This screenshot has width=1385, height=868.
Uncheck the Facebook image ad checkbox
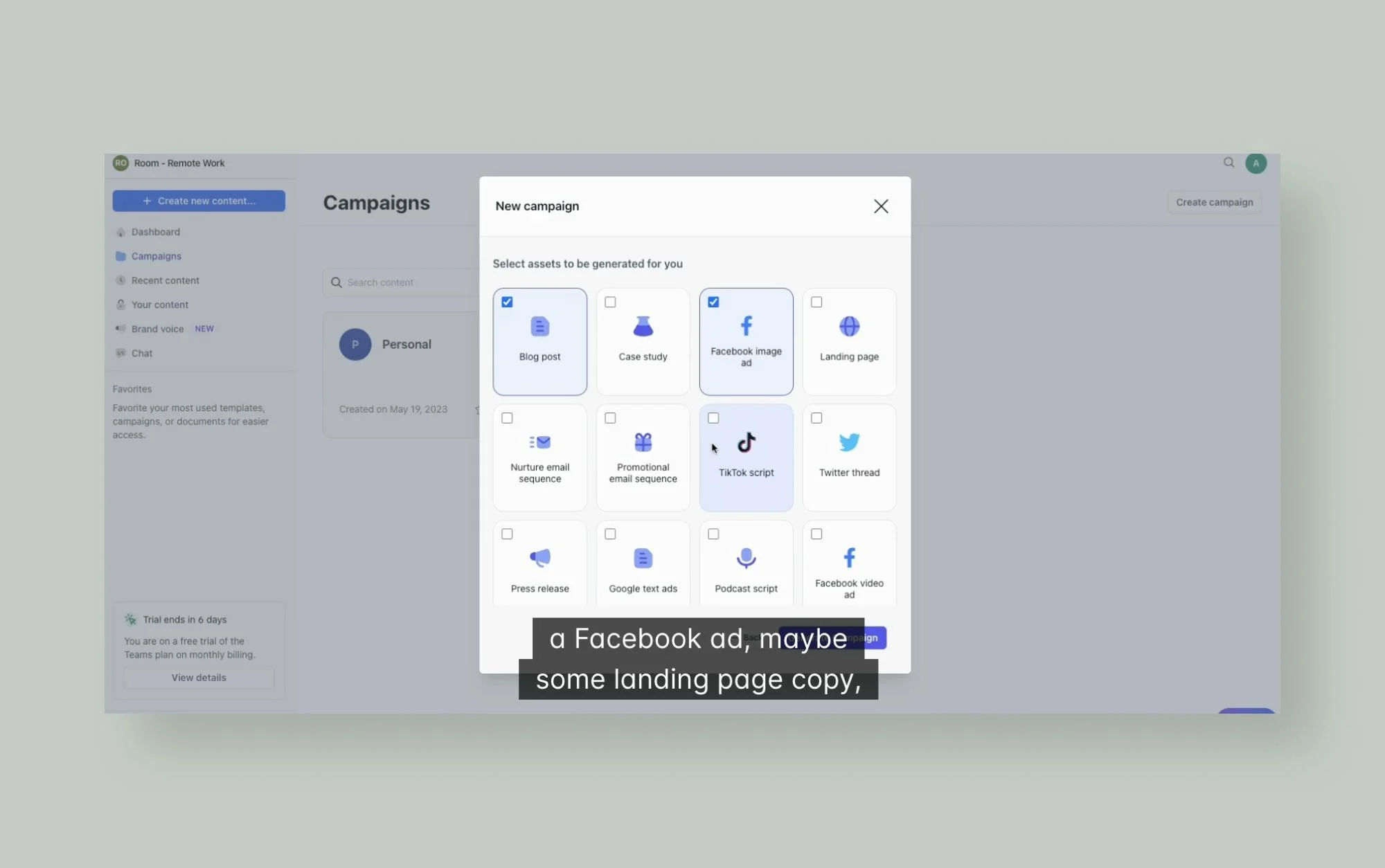(x=713, y=302)
